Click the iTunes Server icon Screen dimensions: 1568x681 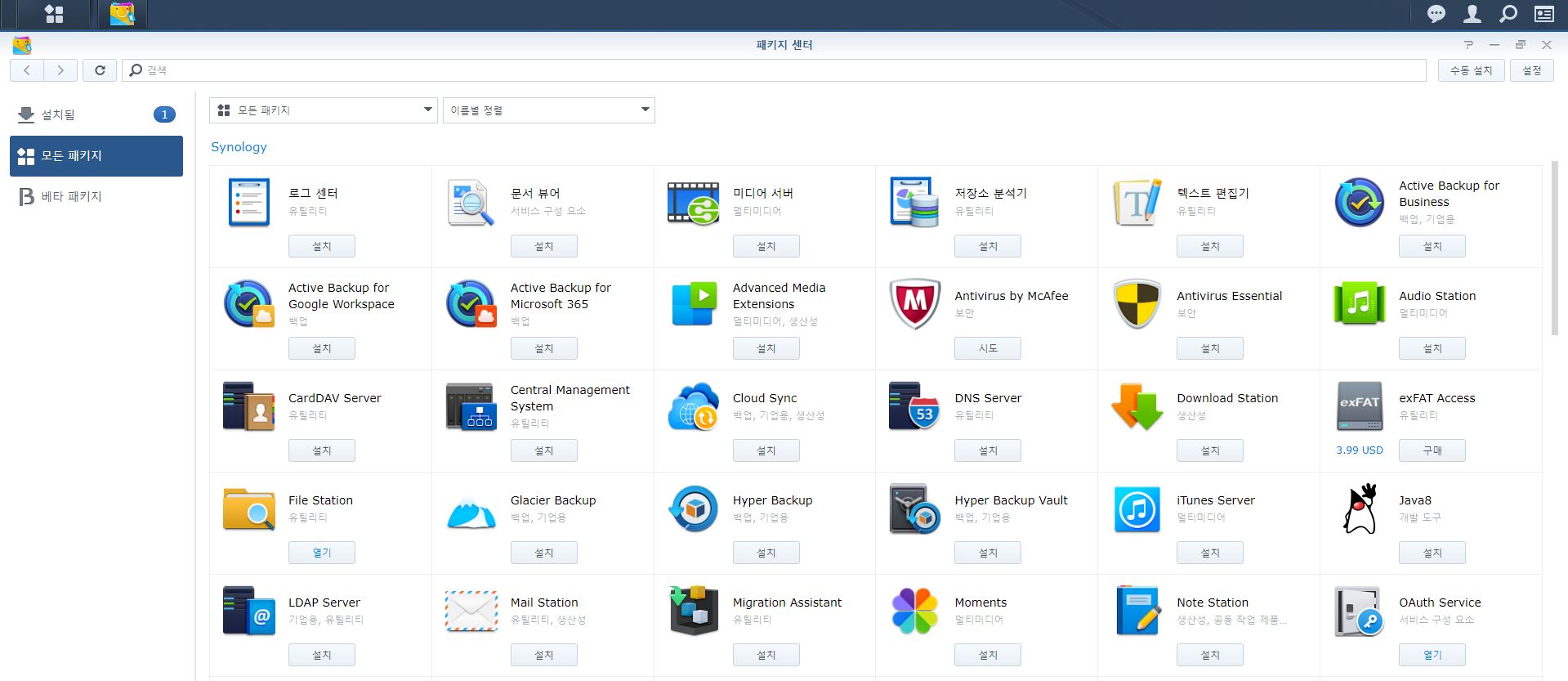[x=1137, y=509]
